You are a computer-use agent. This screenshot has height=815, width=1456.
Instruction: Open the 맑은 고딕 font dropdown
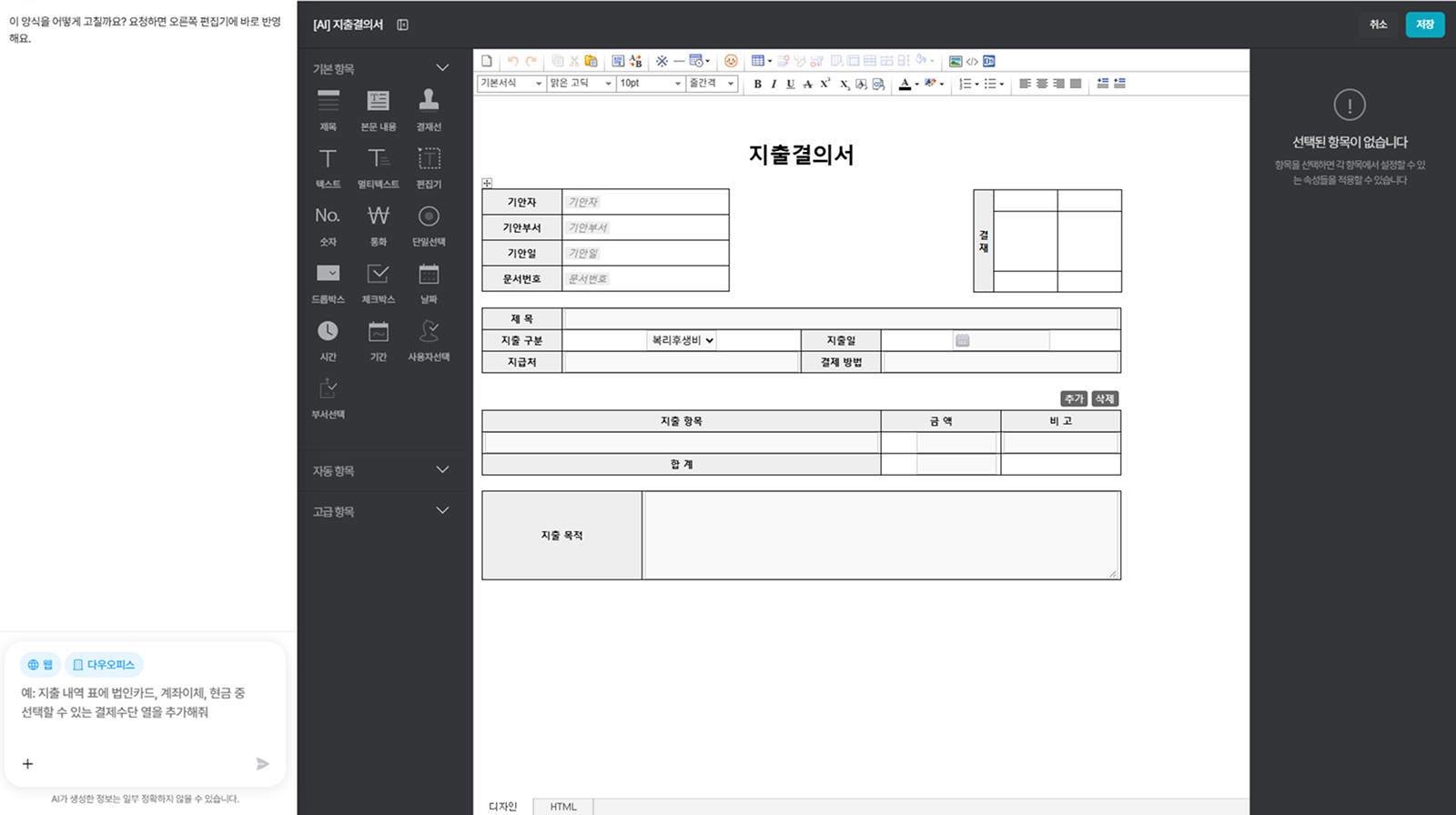(581, 83)
